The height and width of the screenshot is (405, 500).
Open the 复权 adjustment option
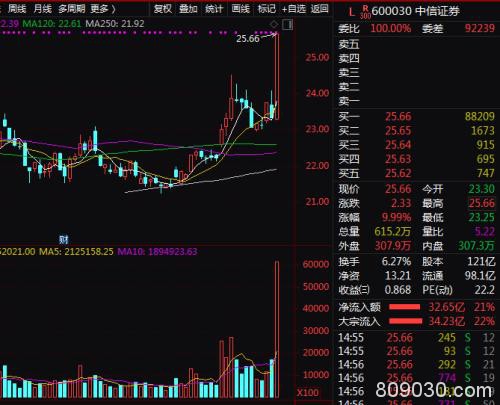click(x=163, y=9)
